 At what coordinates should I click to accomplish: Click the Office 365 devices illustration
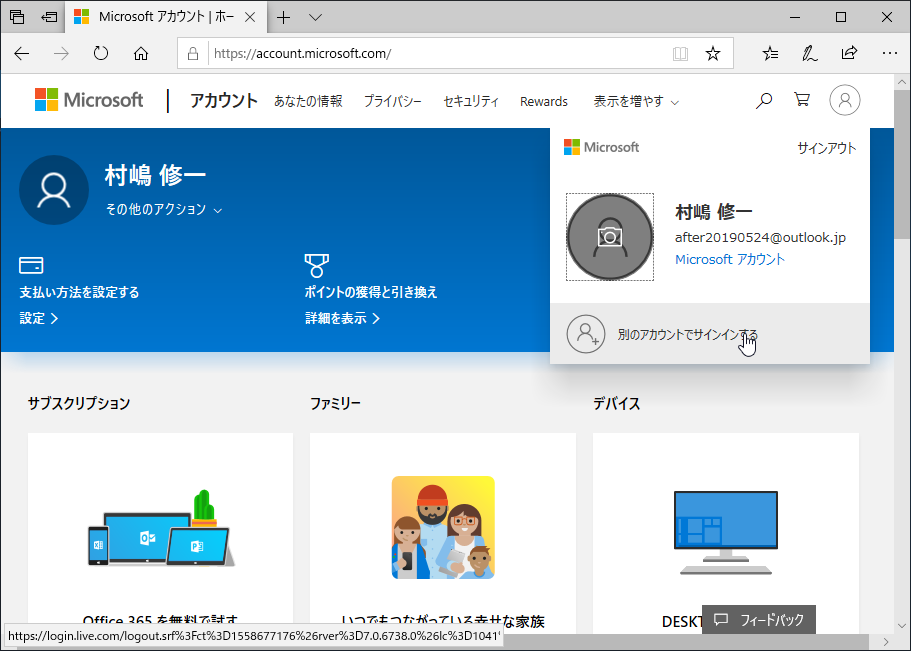(161, 528)
